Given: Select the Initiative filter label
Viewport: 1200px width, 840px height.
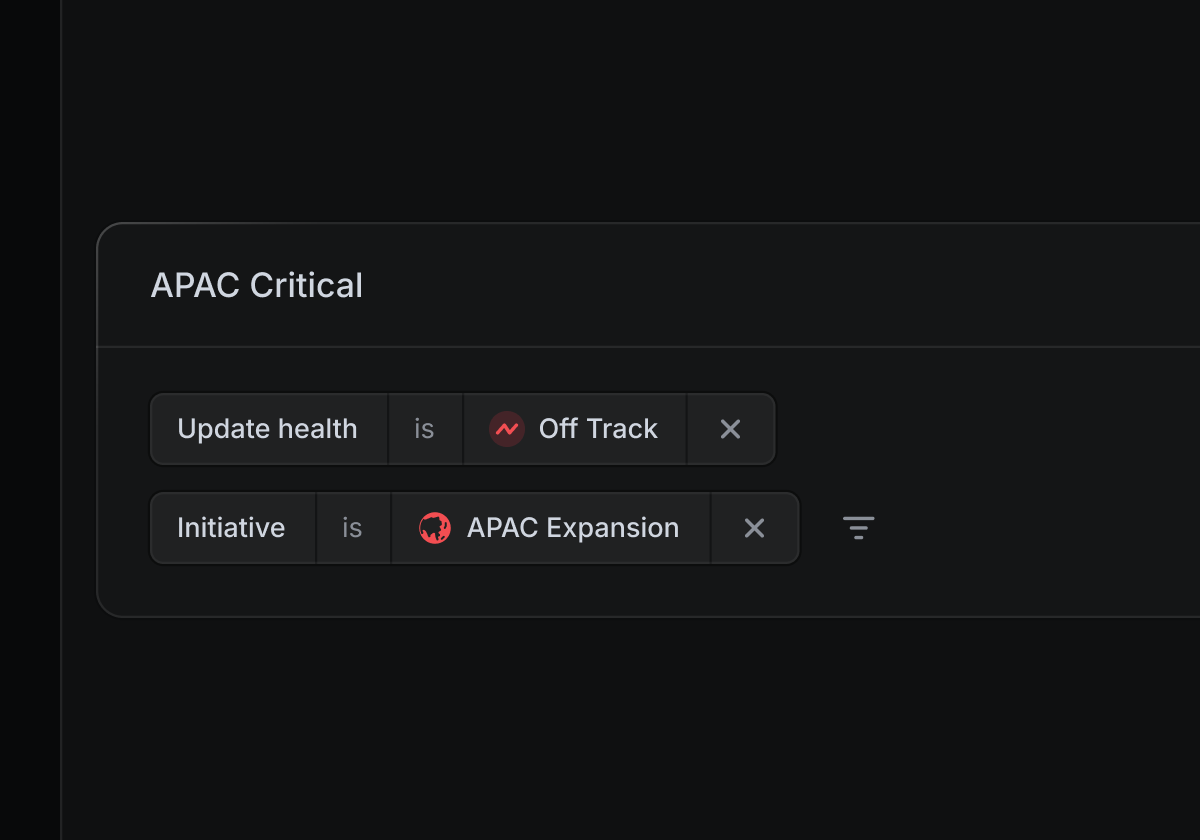Looking at the screenshot, I should (x=232, y=528).
